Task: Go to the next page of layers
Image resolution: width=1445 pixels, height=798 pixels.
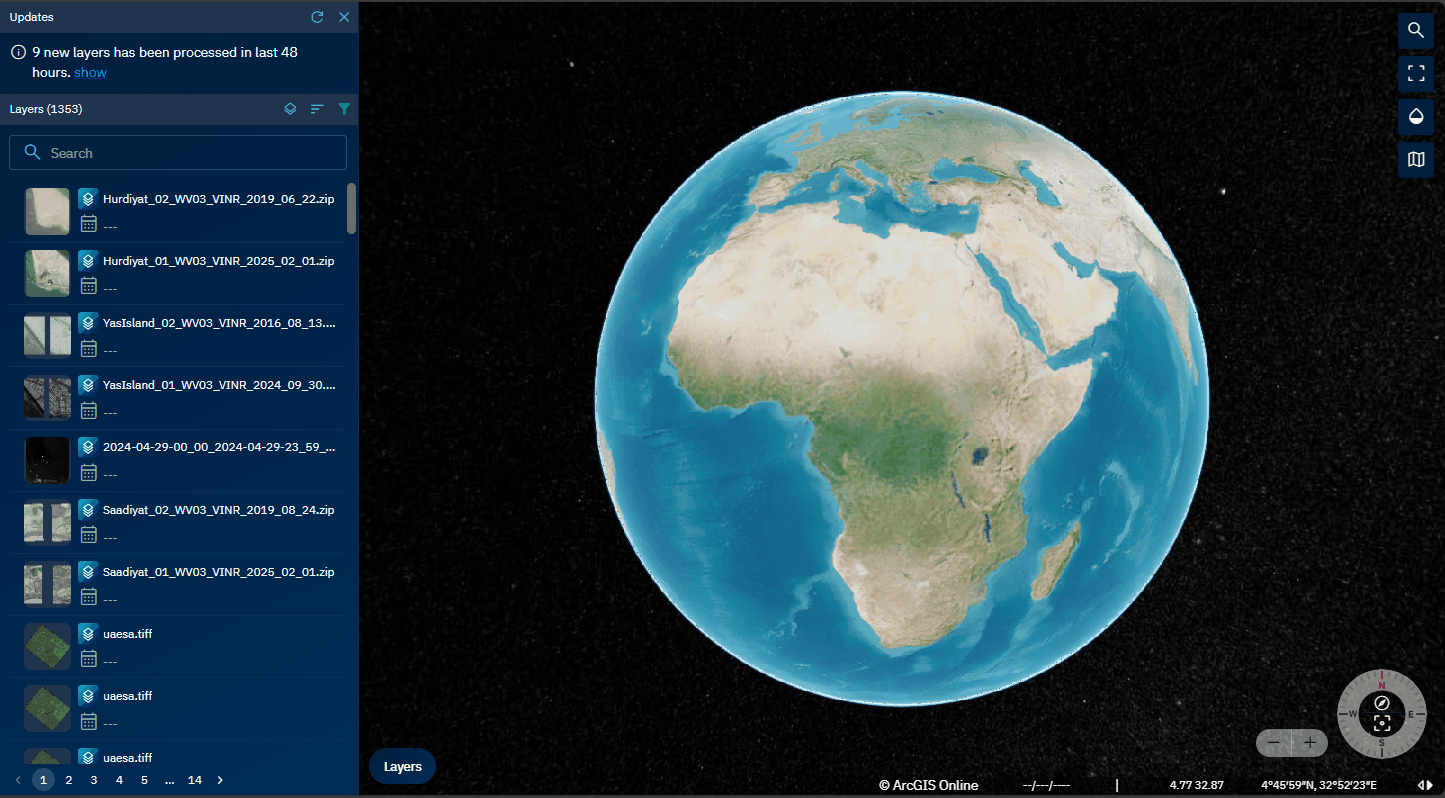Action: [x=220, y=780]
